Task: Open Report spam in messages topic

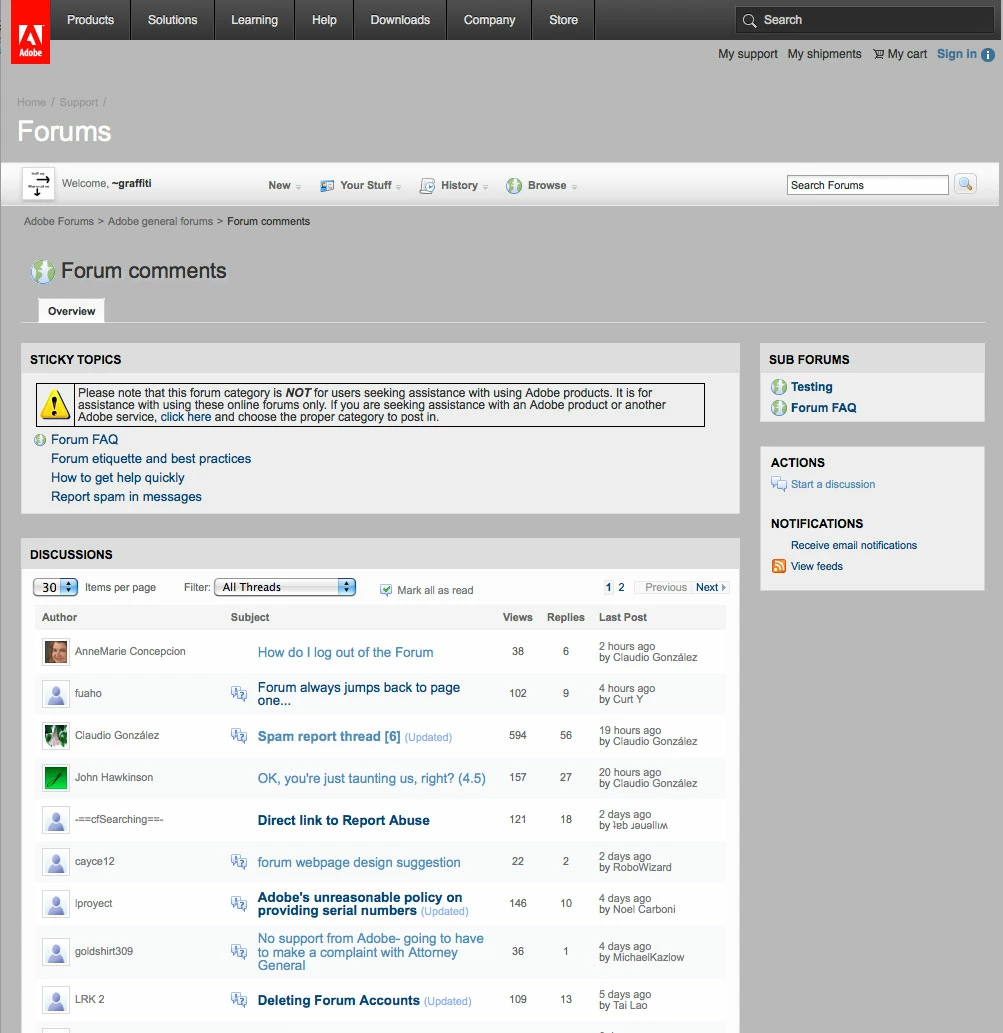Action: [126, 497]
